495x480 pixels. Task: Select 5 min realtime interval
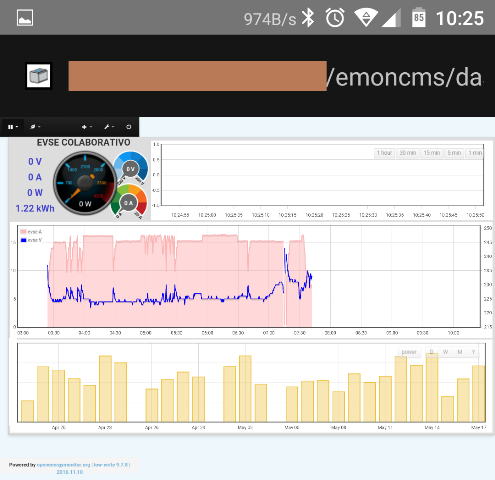click(454, 153)
